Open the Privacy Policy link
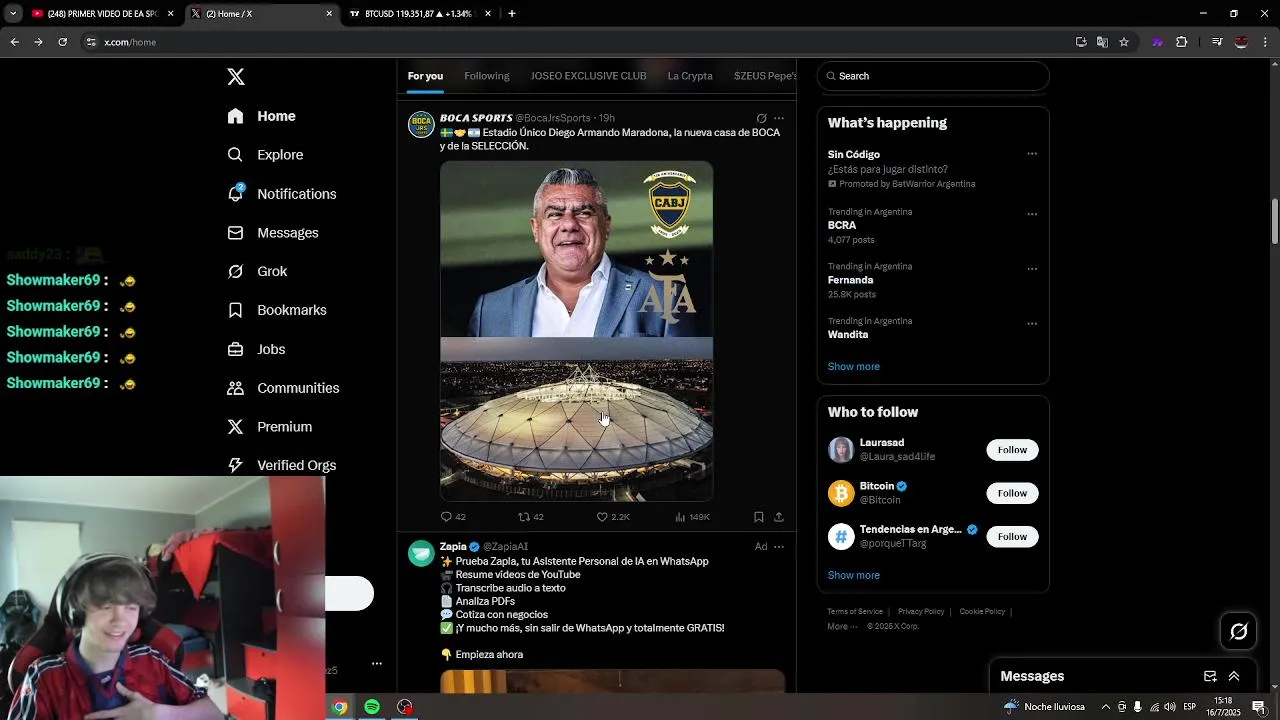This screenshot has width=1280, height=720. click(921, 611)
